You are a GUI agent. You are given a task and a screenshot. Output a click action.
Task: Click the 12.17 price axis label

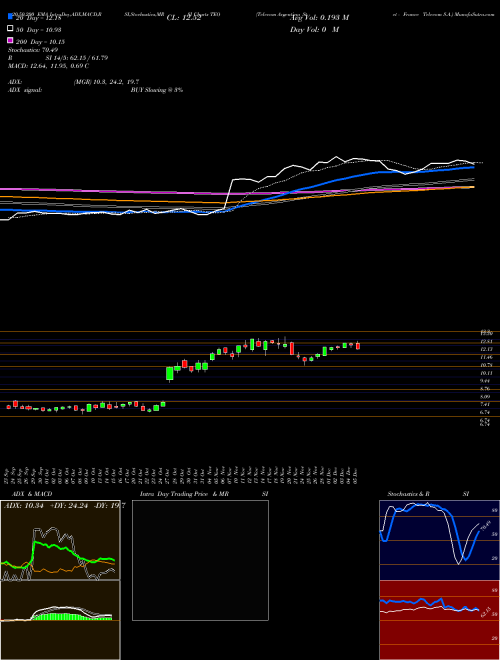pos(486,349)
